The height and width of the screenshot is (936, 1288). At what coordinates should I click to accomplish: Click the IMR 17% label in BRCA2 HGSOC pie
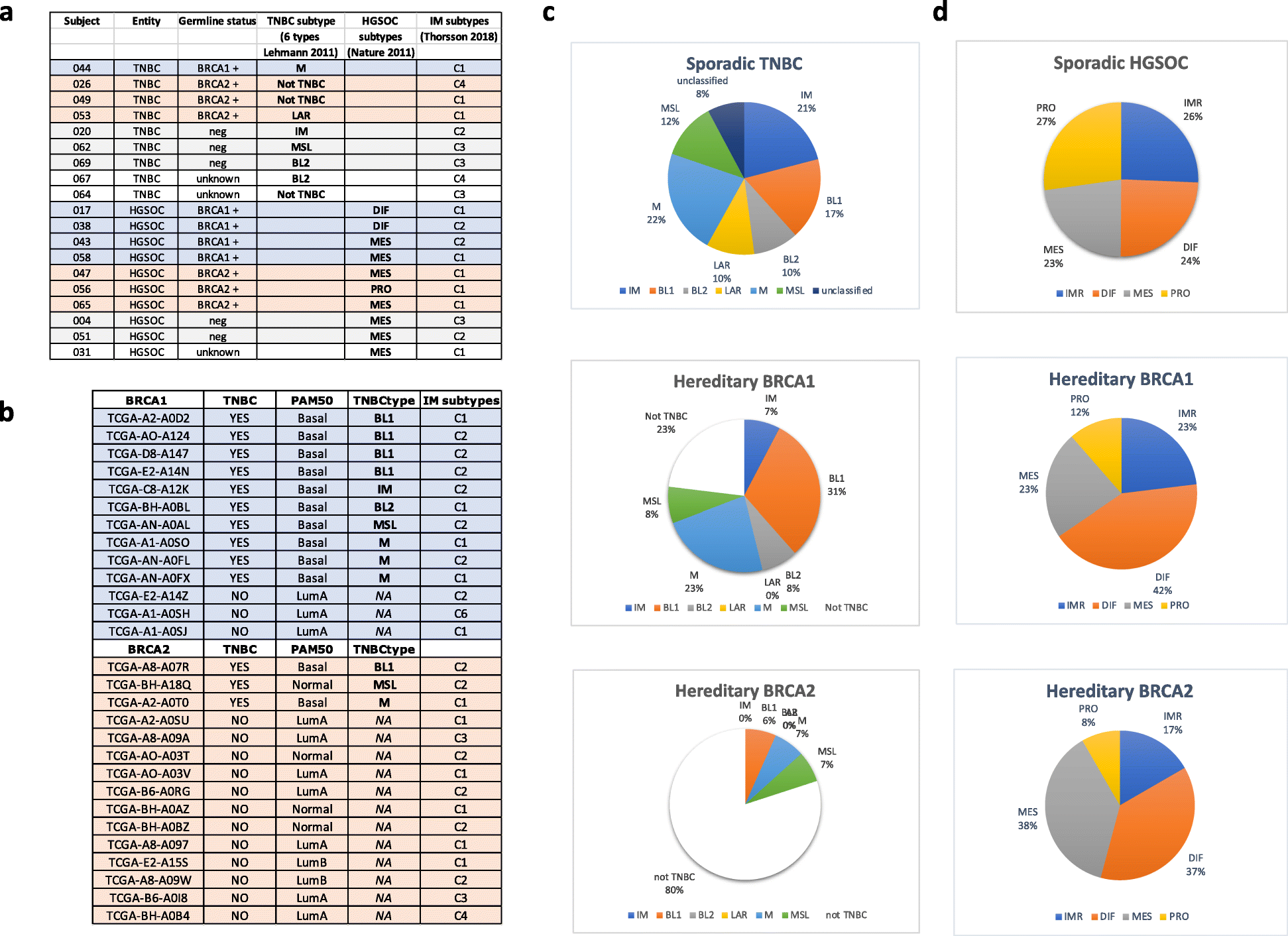[x=1172, y=723]
